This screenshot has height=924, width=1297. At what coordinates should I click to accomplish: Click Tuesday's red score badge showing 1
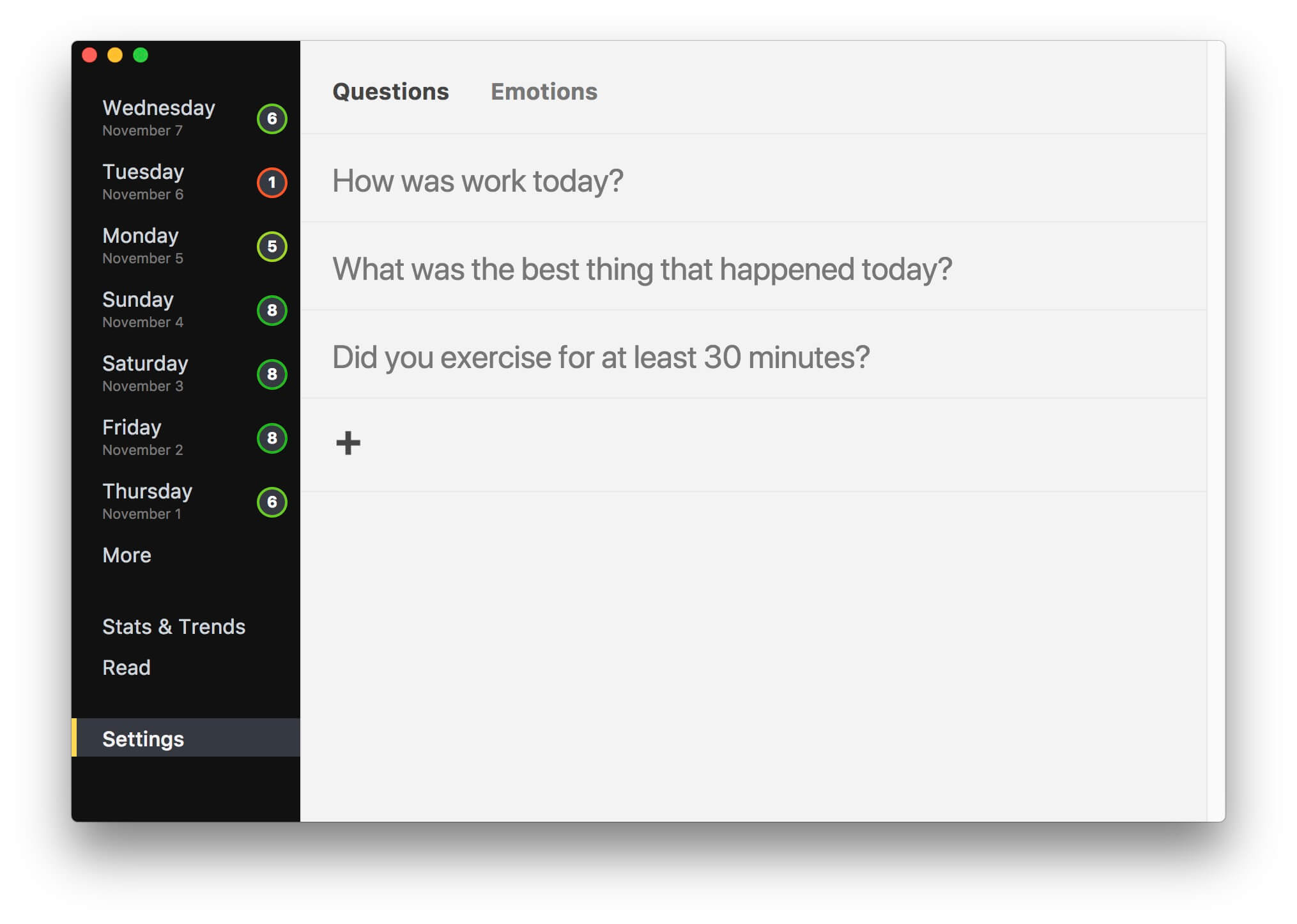(x=272, y=183)
